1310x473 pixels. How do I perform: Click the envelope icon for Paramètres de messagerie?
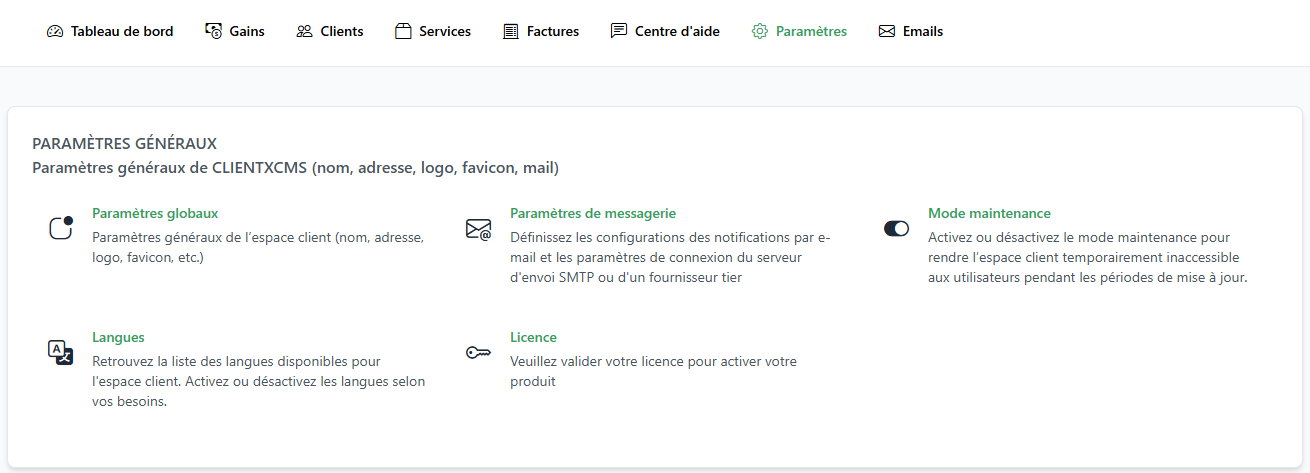478,229
